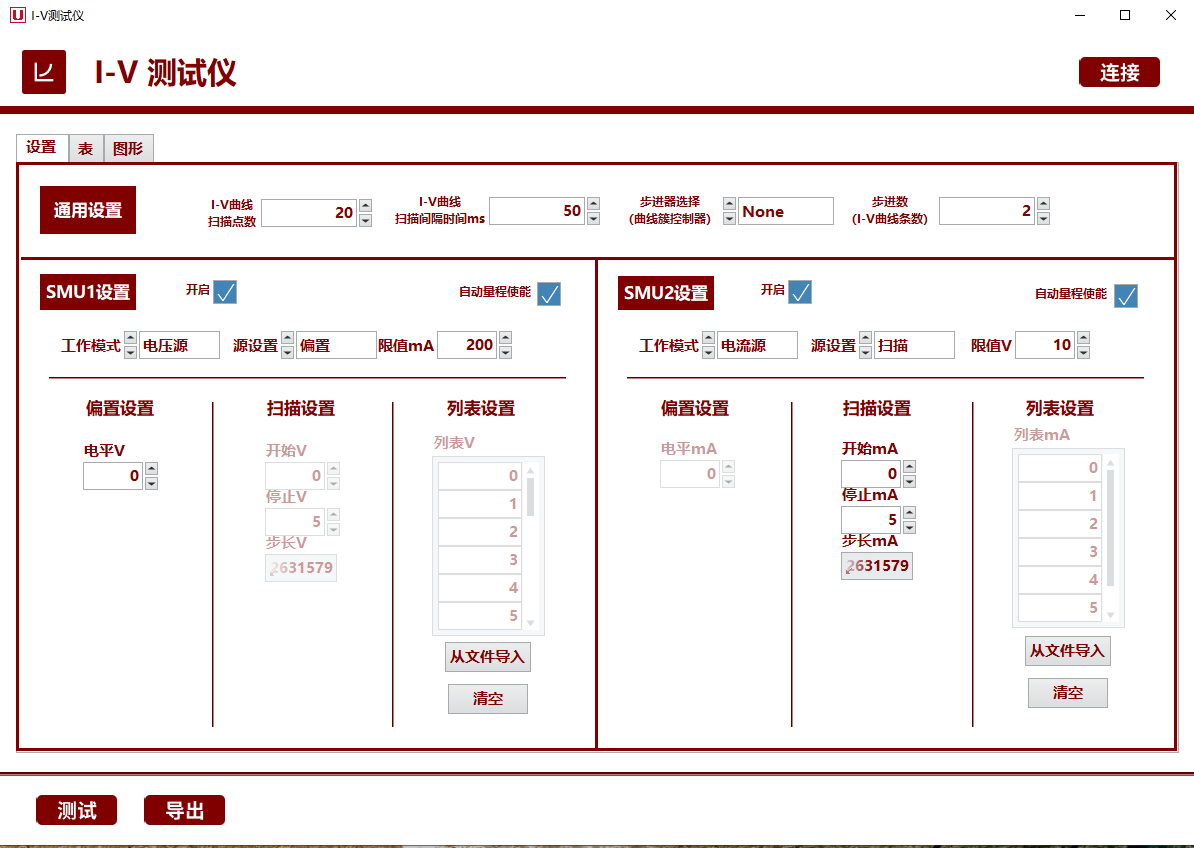1194x848 pixels.
Task: Toggle SMU2 开启 checkbox
Action: pyautogui.click(x=800, y=292)
